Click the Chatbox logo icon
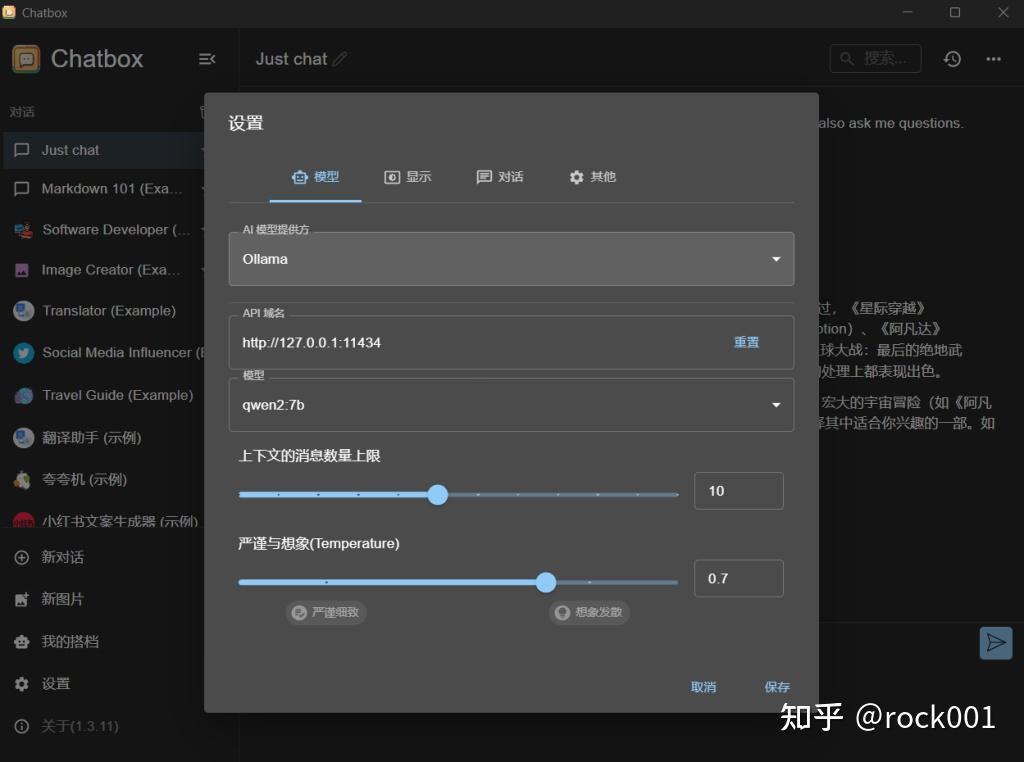Screen dimensions: 1024x762 point(24,58)
